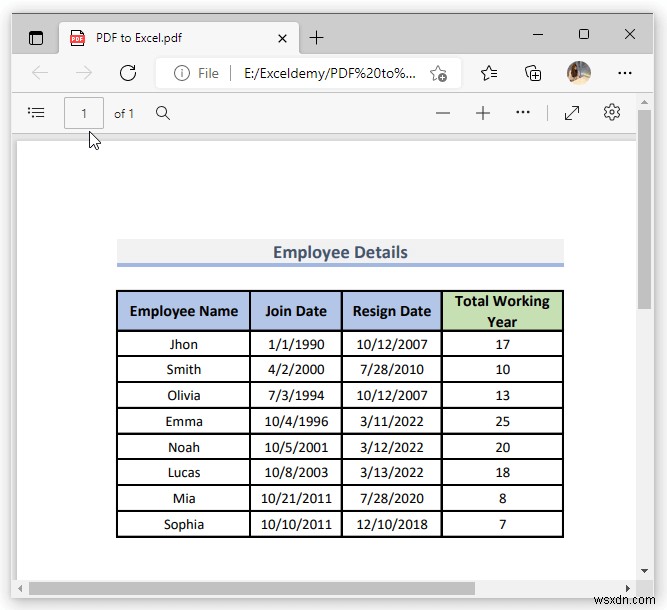Image resolution: width=667 pixels, height=610 pixels.
Task: Select the Sophia name cell
Action: pyautogui.click(x=184, y=524)
